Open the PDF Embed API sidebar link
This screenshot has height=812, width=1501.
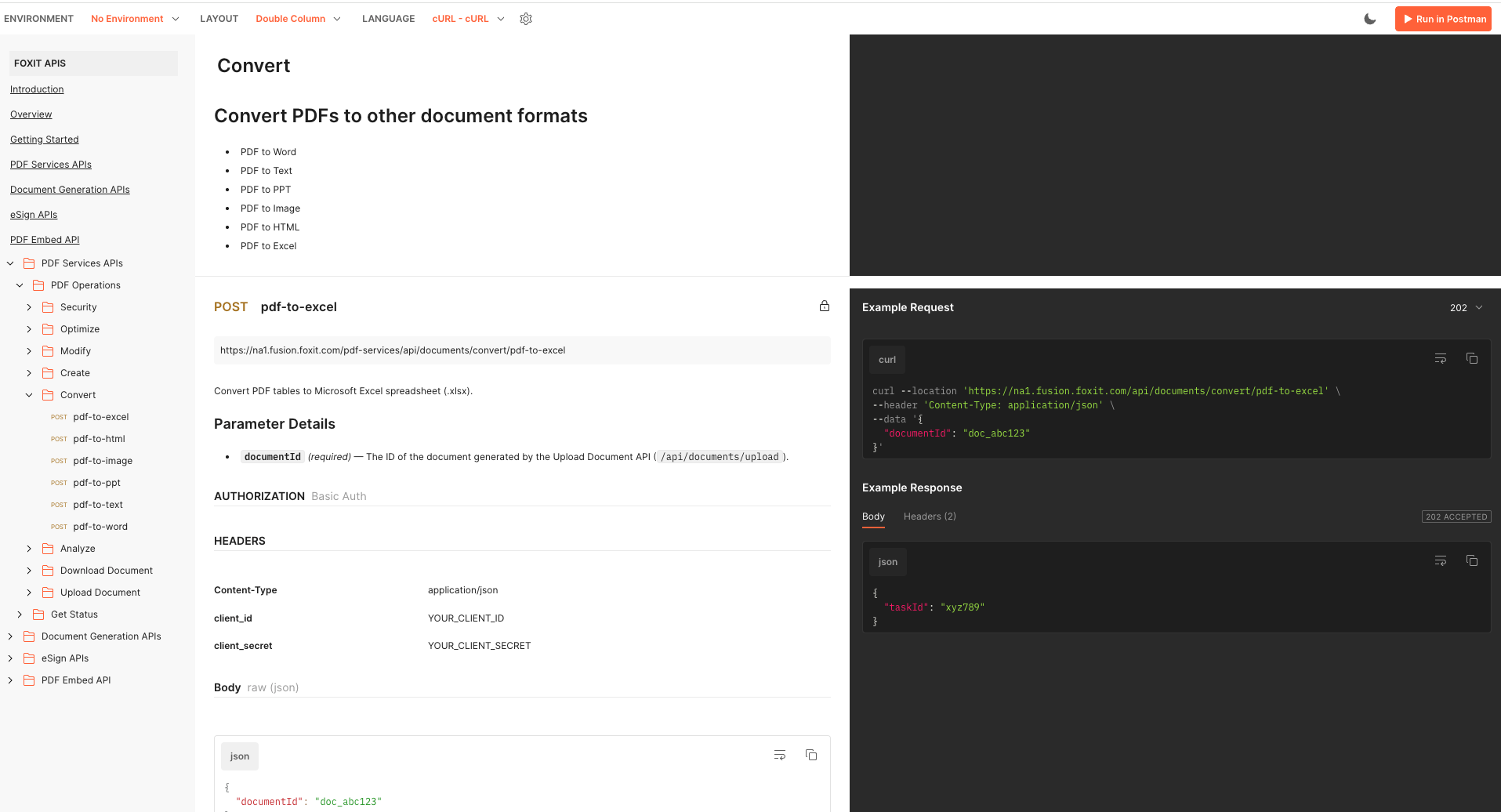[45, 240]
